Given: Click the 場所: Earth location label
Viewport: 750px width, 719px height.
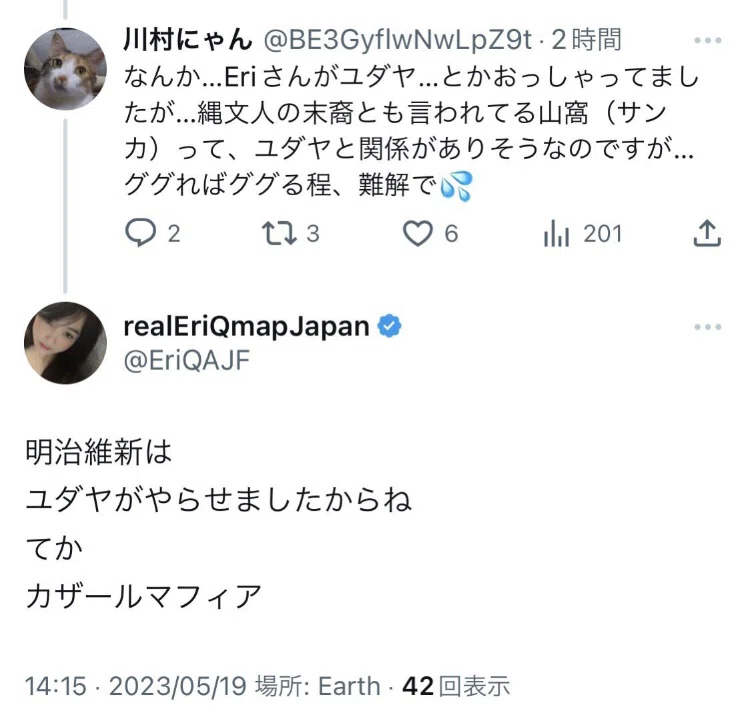Looking at the screenshot, I should (x=318, y=686).
